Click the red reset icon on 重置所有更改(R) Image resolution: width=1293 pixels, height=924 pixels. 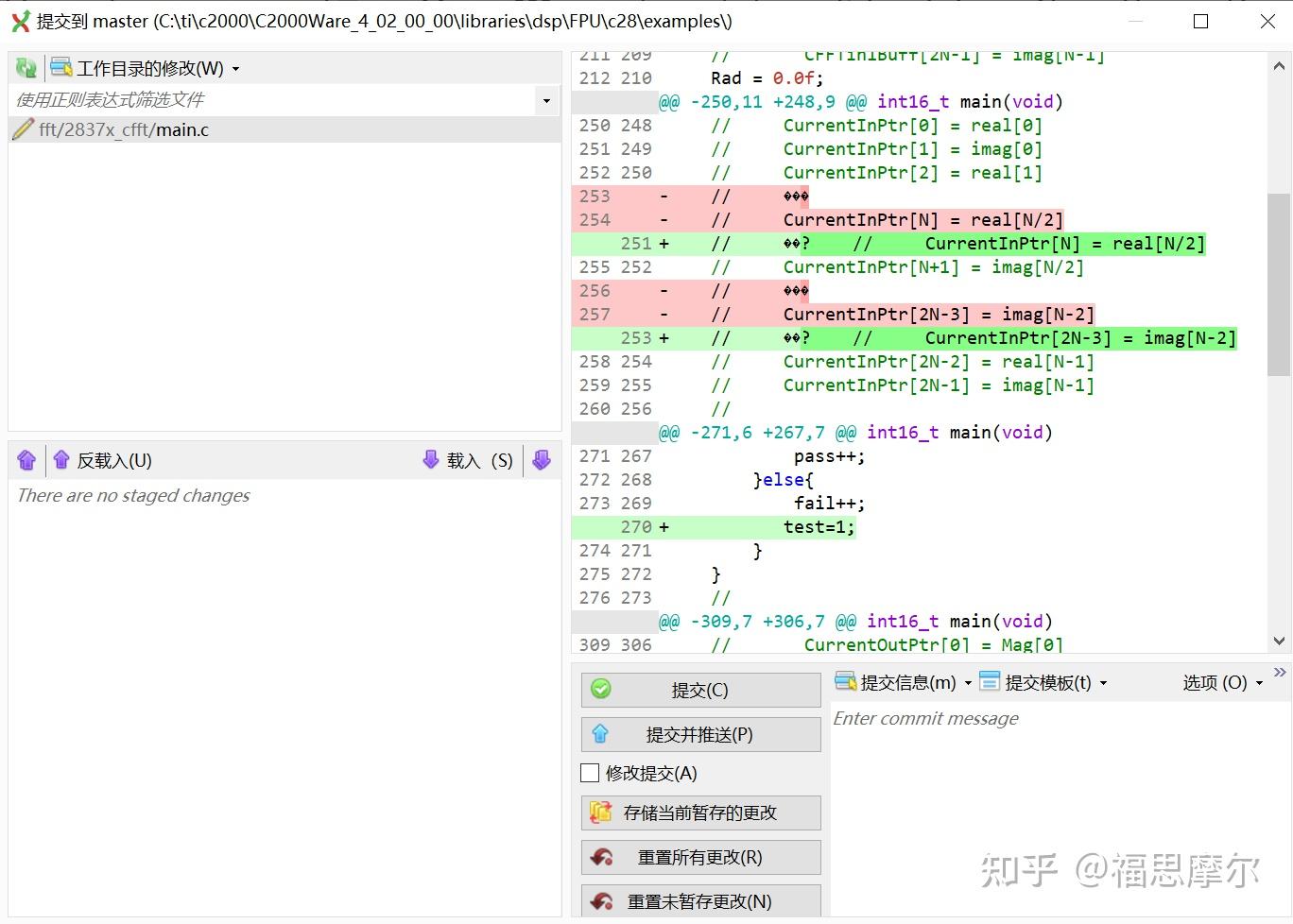click(x=602, y=857)
